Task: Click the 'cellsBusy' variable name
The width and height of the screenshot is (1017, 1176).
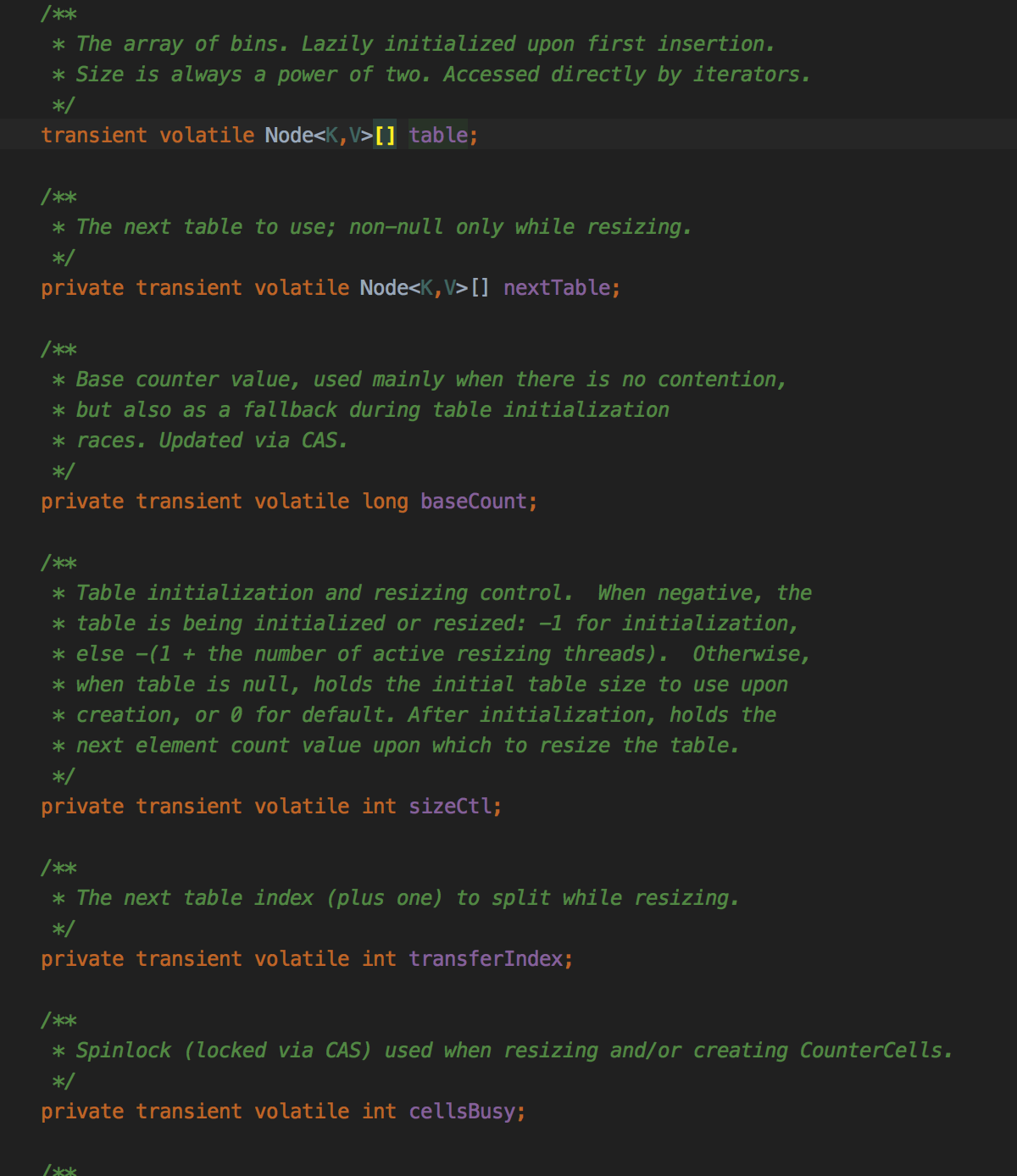Action: [x=461, y=1112]
